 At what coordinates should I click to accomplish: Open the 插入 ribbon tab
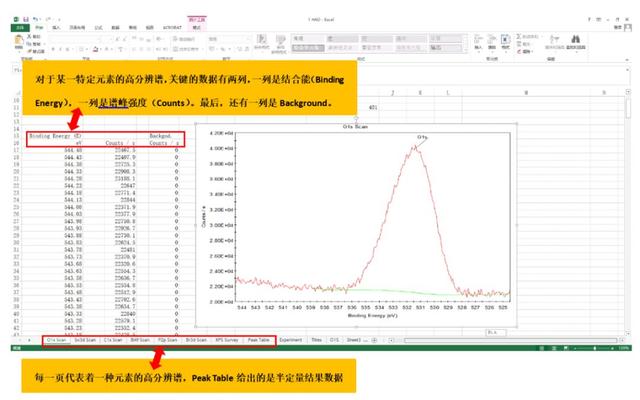(57, 27)
